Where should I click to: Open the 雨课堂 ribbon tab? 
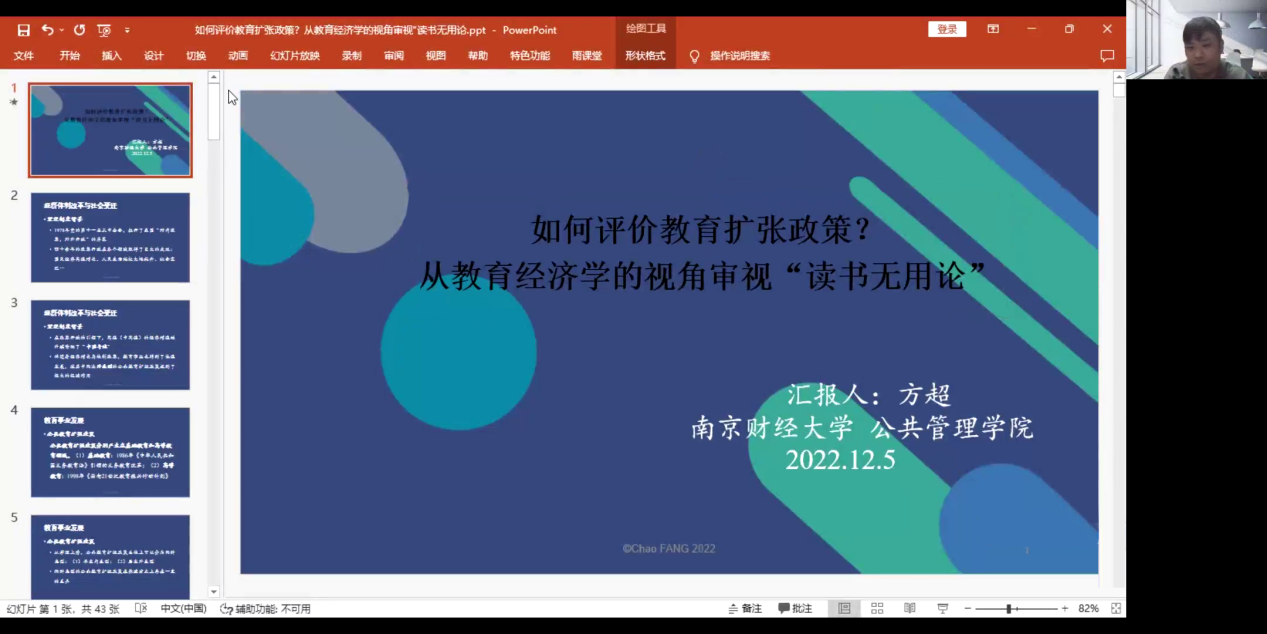(x=587, y=56)
